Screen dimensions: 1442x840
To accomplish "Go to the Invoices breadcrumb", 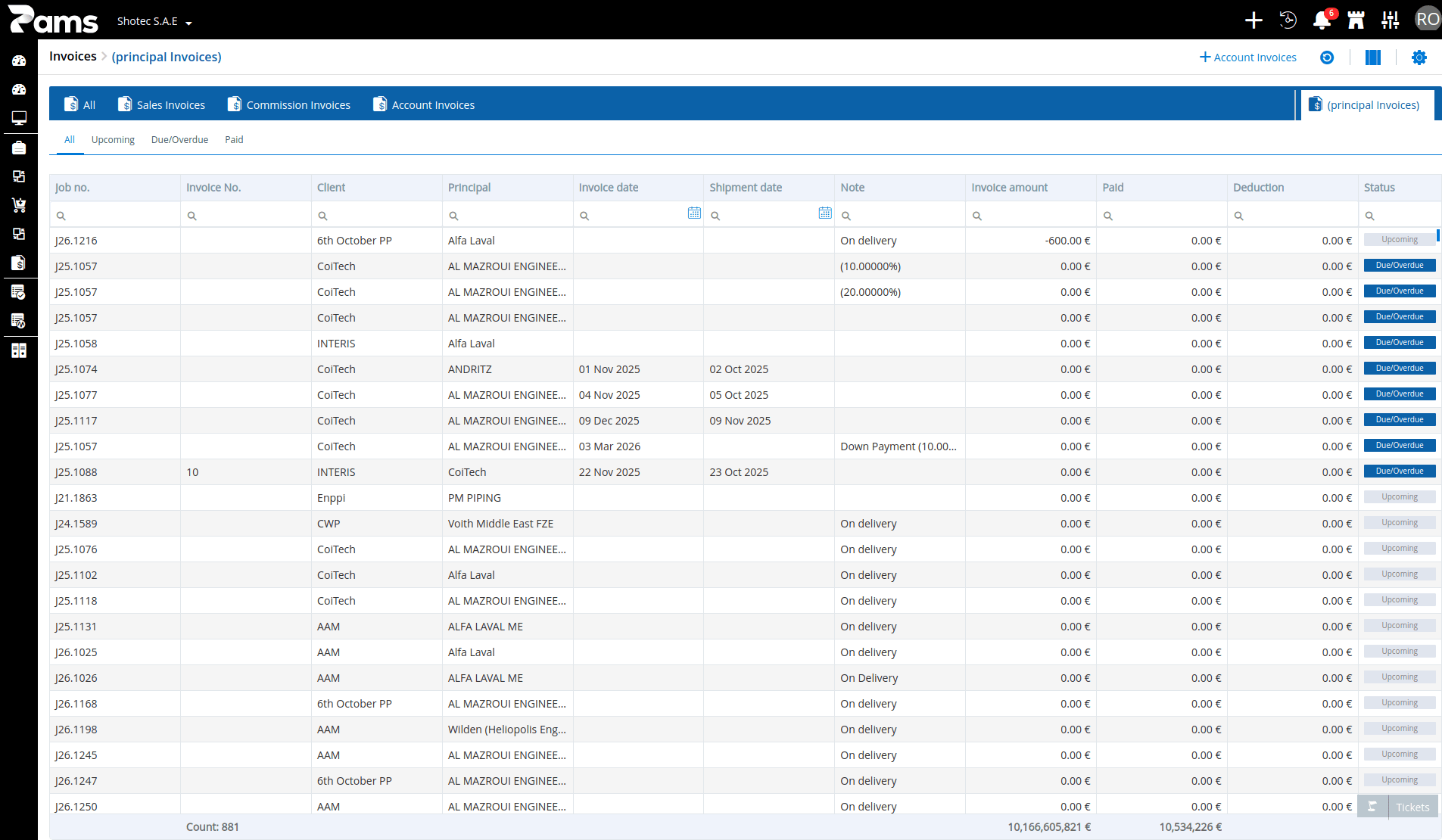I will pos(73,56).
